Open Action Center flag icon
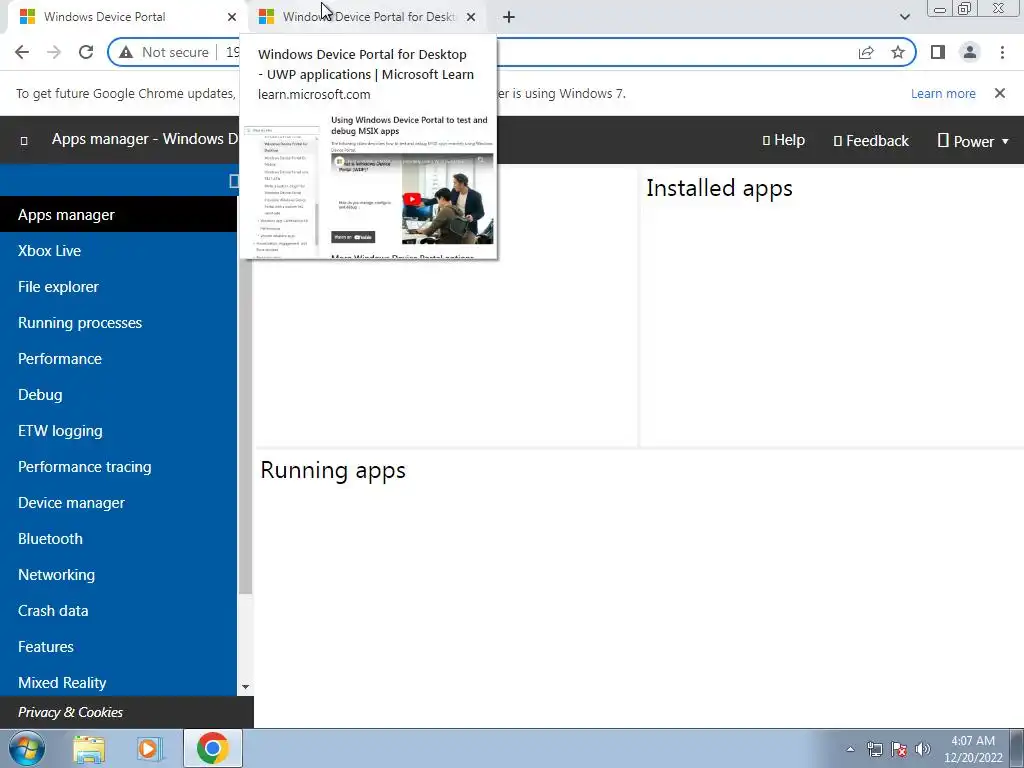Screen dimensions: 1024x768 click(899, 749)
